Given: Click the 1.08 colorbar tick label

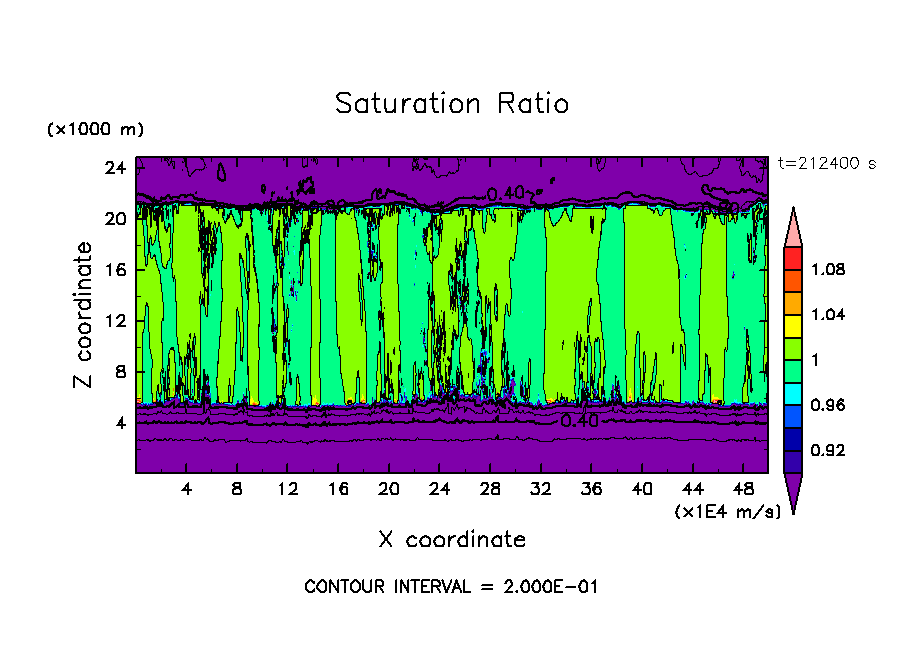Looking at the screenshot, I should (826, 269).
